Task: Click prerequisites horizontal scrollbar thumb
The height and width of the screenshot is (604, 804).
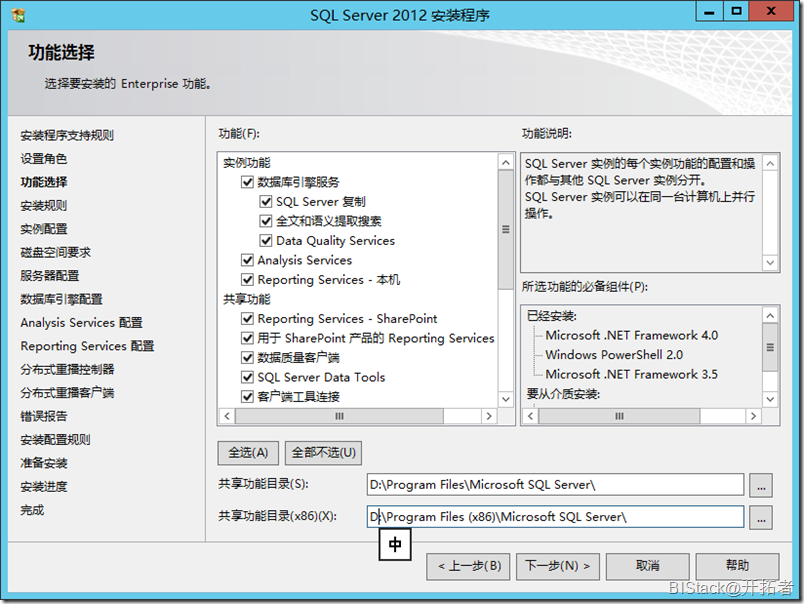Action: [619, 416]
